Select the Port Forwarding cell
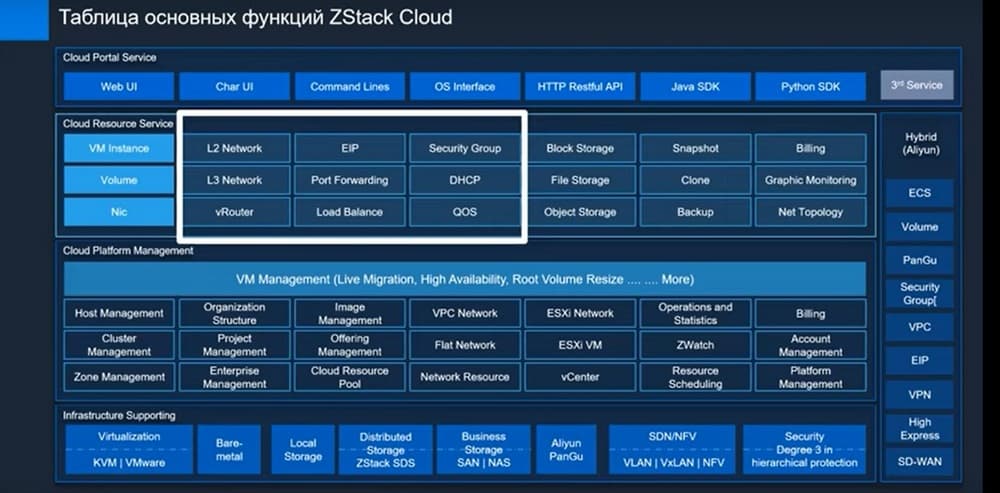Viewport: 1000px width, 493px height. click(349, 180)
